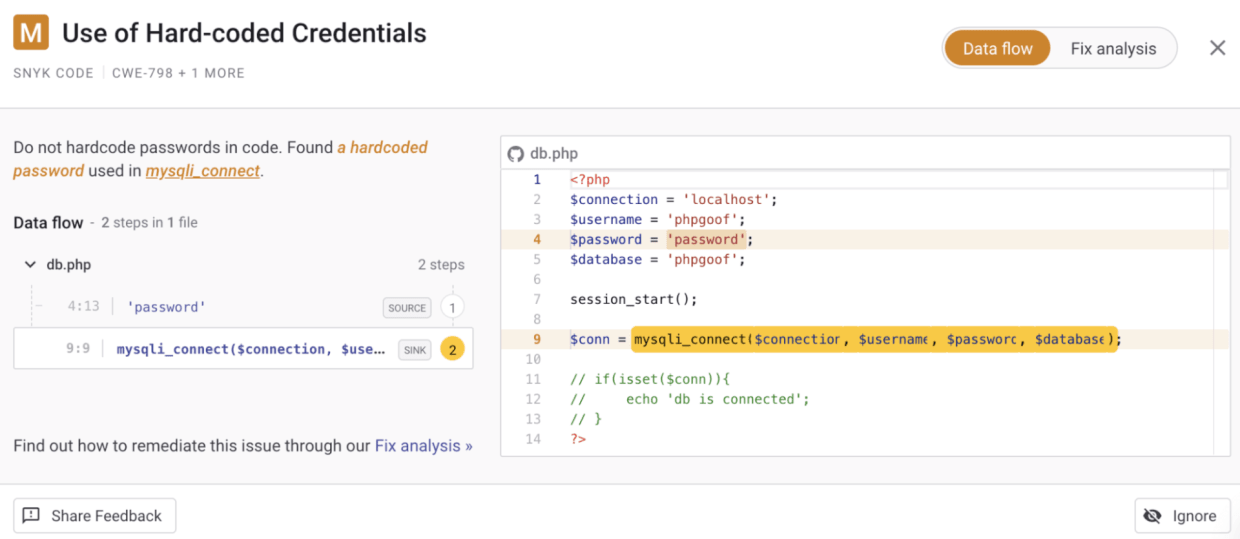The image size is (1240, 539).
Task: Click the orange M severity icon
Action: coord(31,33)
